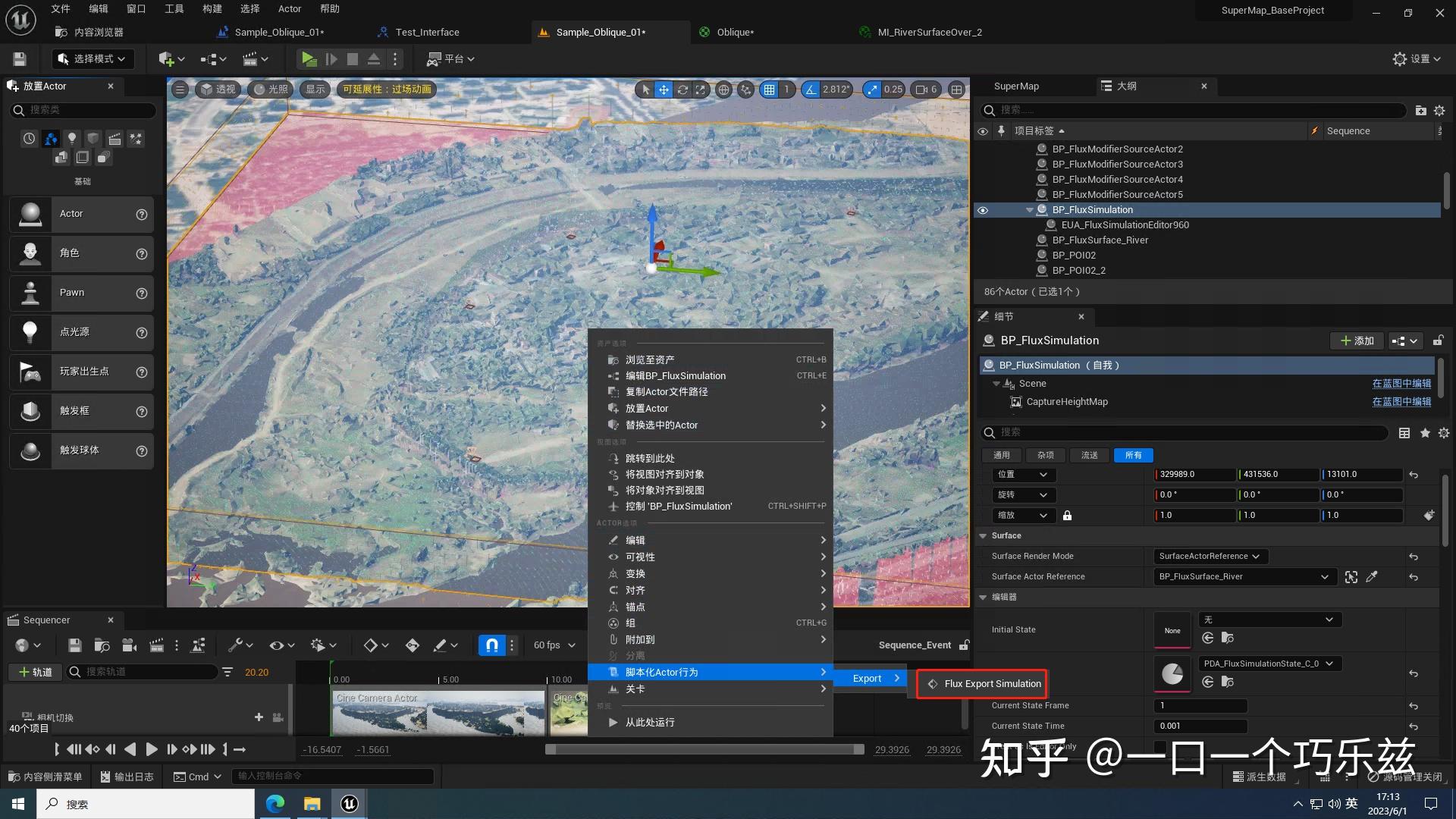The image size is (1456, 819).
Task: Open the 60 fps frame rate dropdown
Action: click(554, 645)
